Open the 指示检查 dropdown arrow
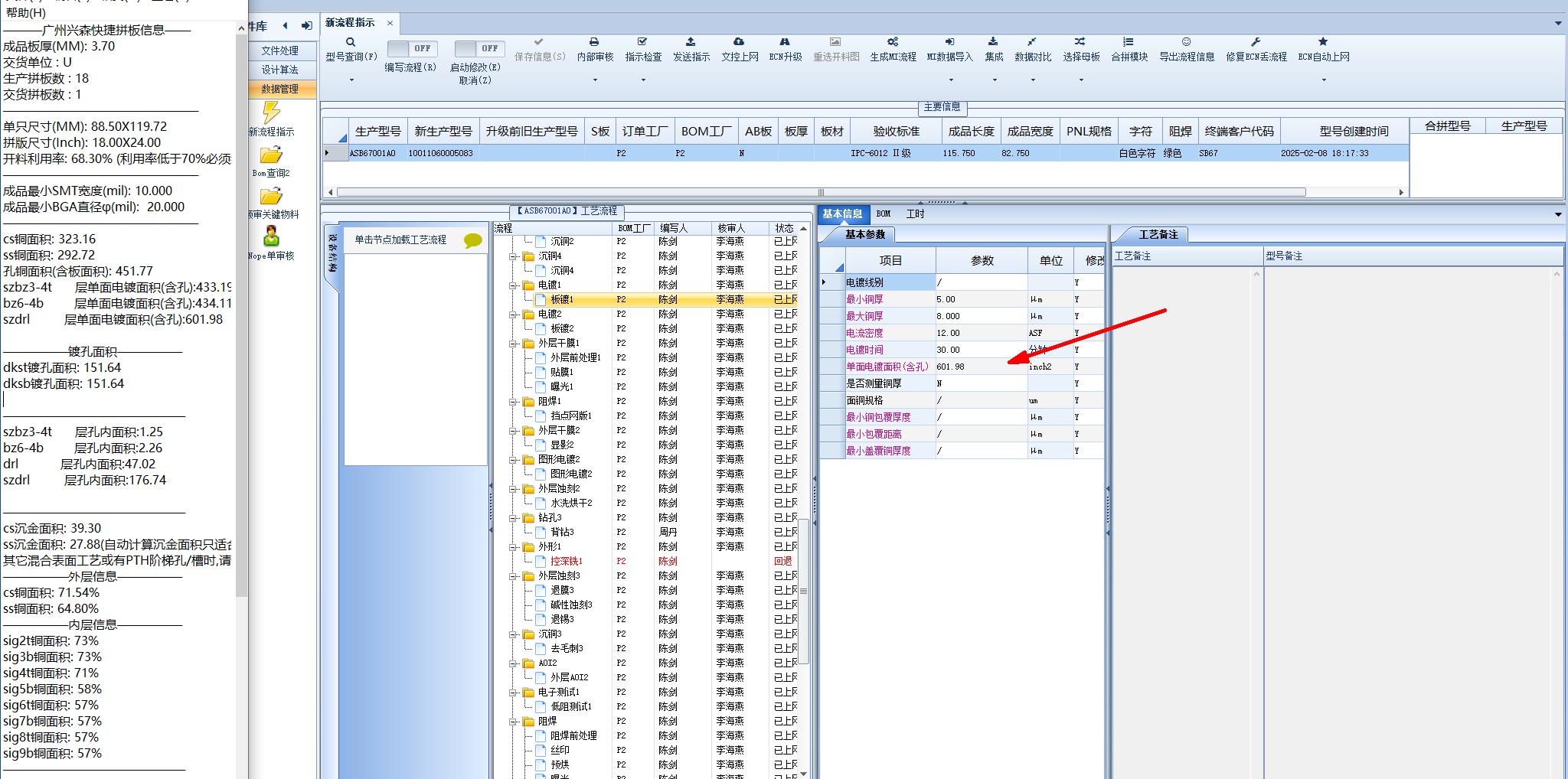The image size is (1568, 779). (x=643, y=80)
